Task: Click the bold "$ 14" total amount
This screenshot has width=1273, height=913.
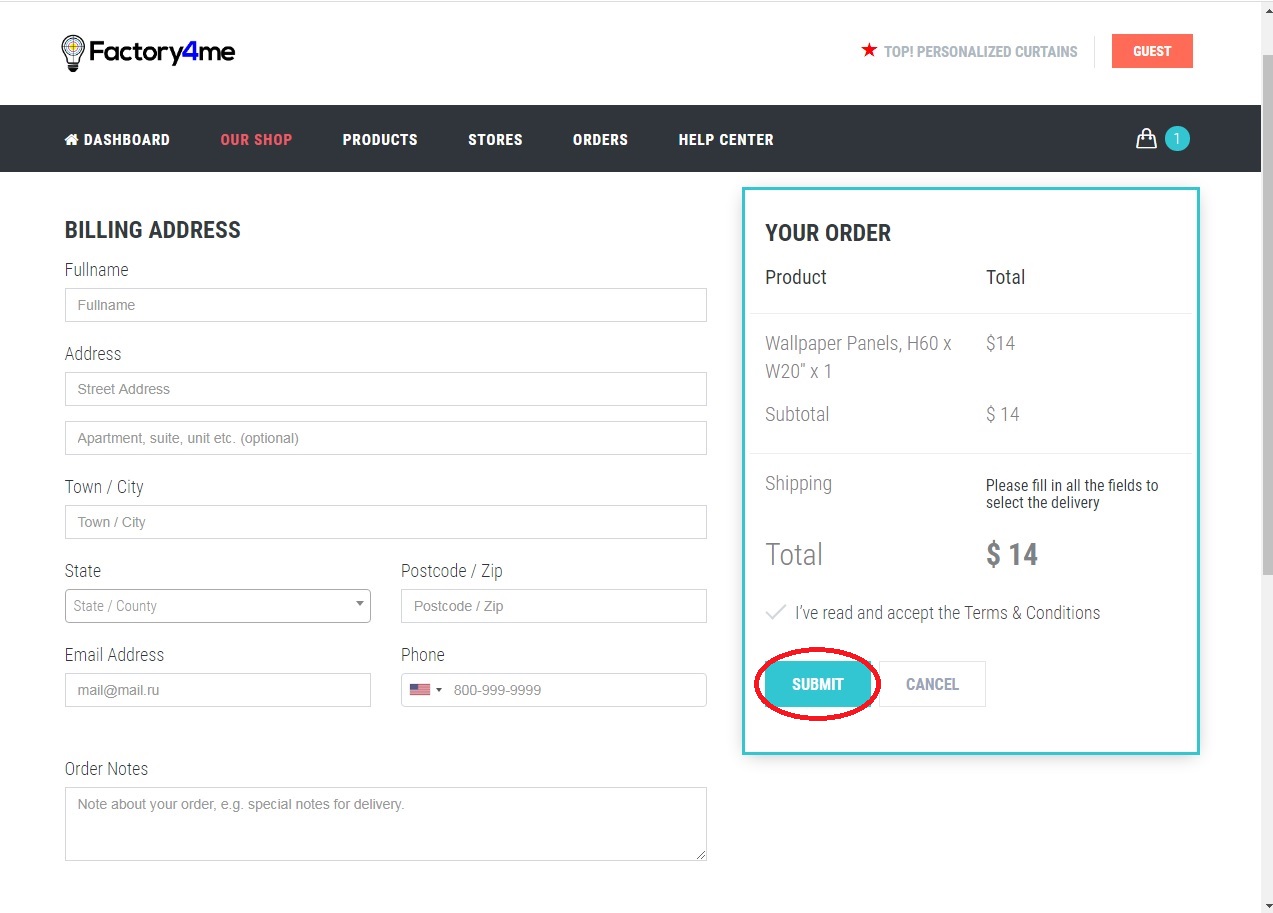Action: [1012, 555]
